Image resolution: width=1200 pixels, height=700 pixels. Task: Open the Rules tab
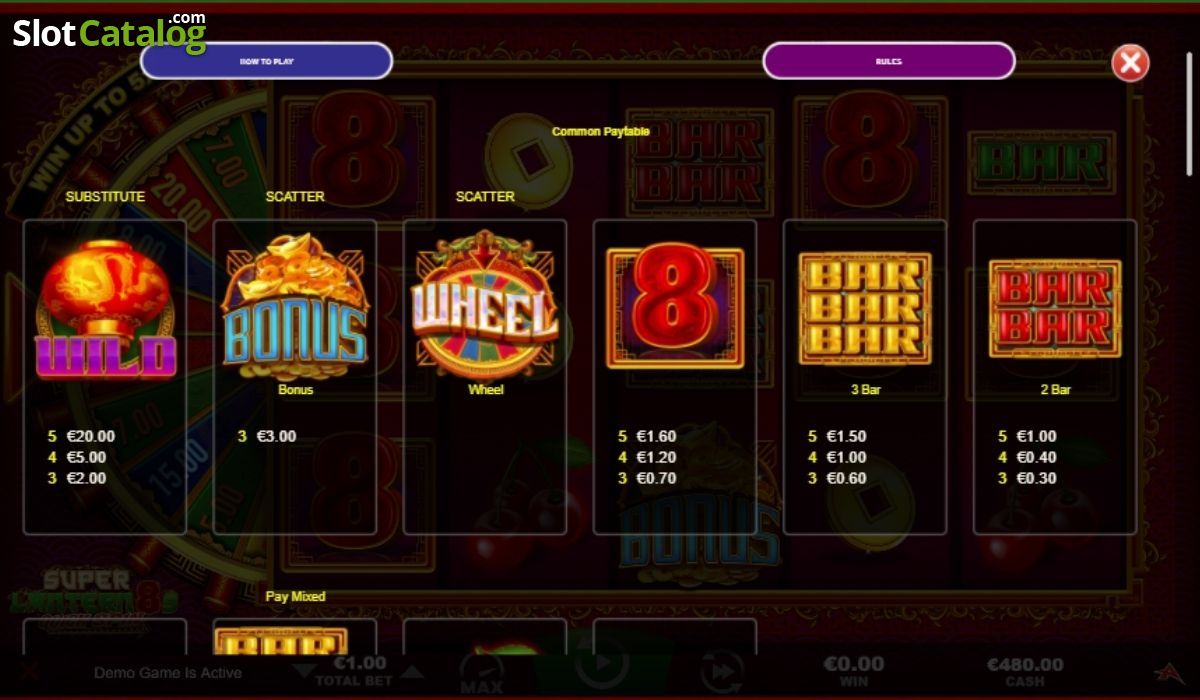(x=889, y=61)
